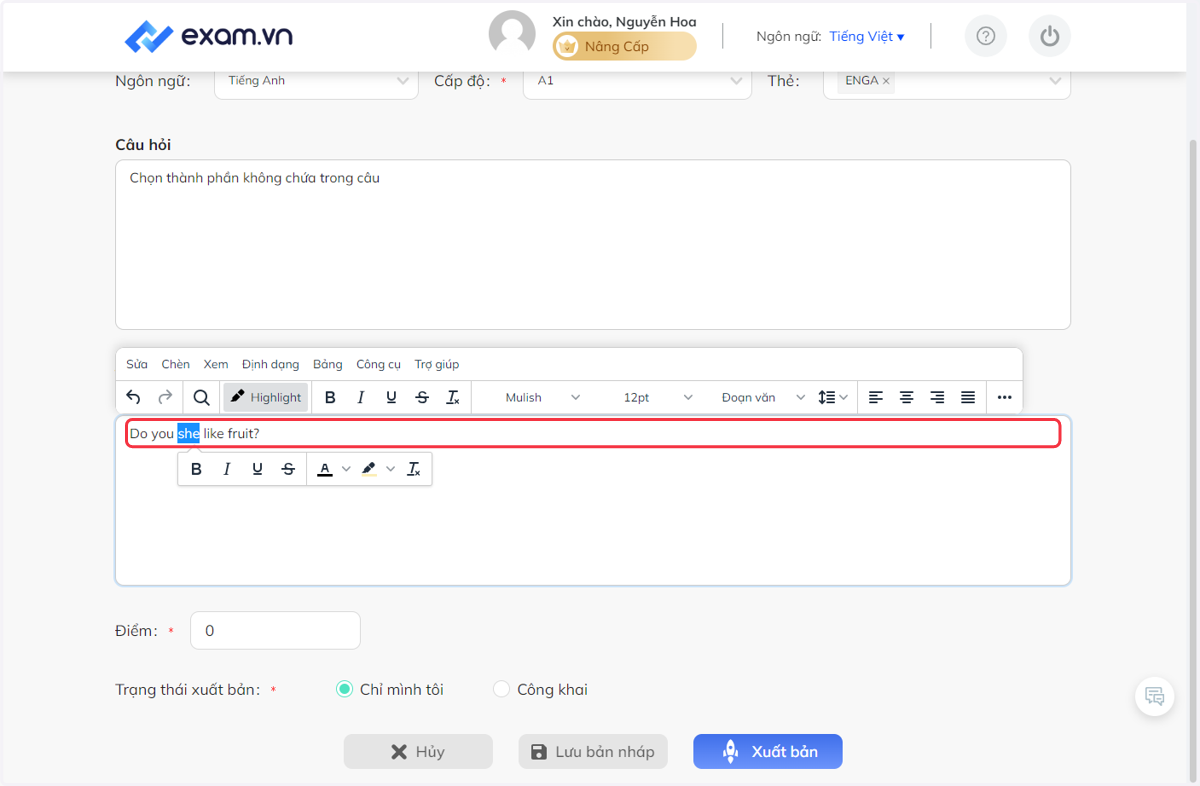Click the redo arrow in editor toolbar
The height and width of the screenshot is (786, 1200).
(x=166, y=397)
